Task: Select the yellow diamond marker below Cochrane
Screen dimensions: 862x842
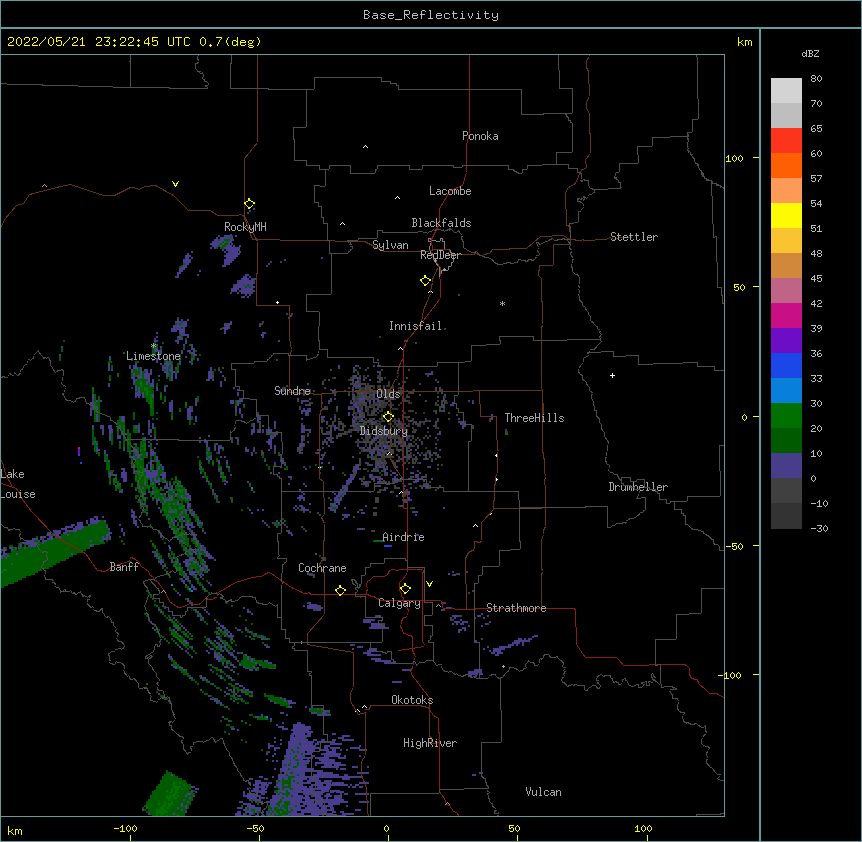Action: 340,590
